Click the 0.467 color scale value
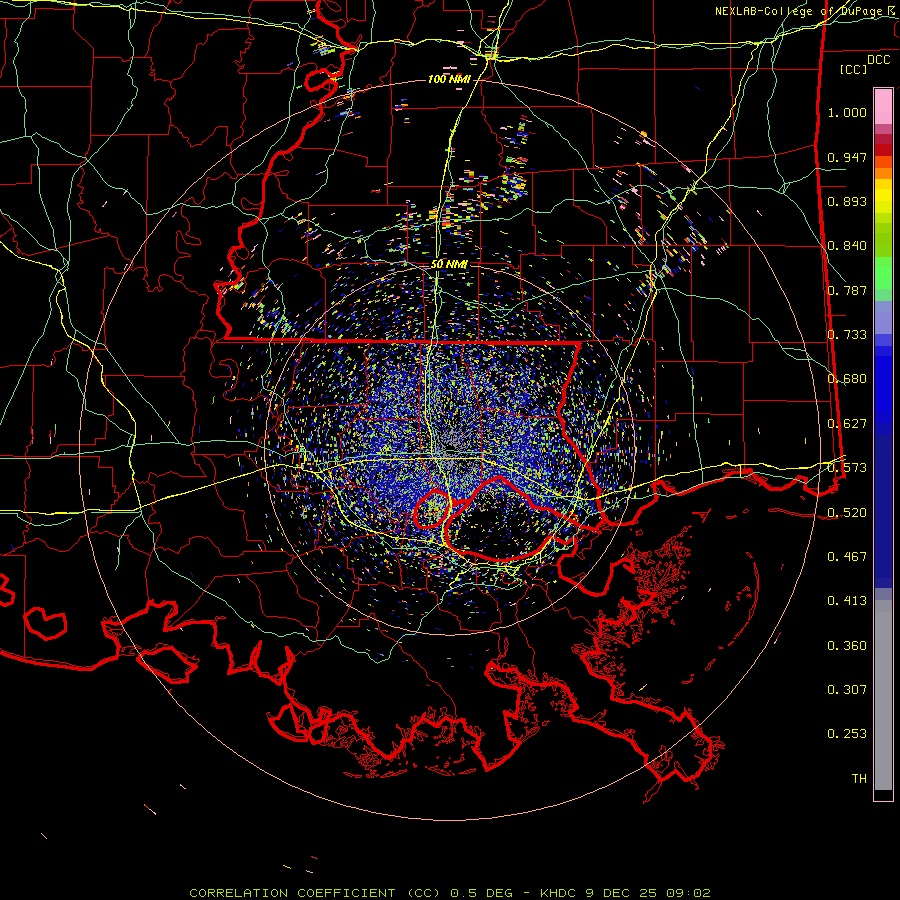This screenshot has width=900, height=900. click(x=847, y=557)
